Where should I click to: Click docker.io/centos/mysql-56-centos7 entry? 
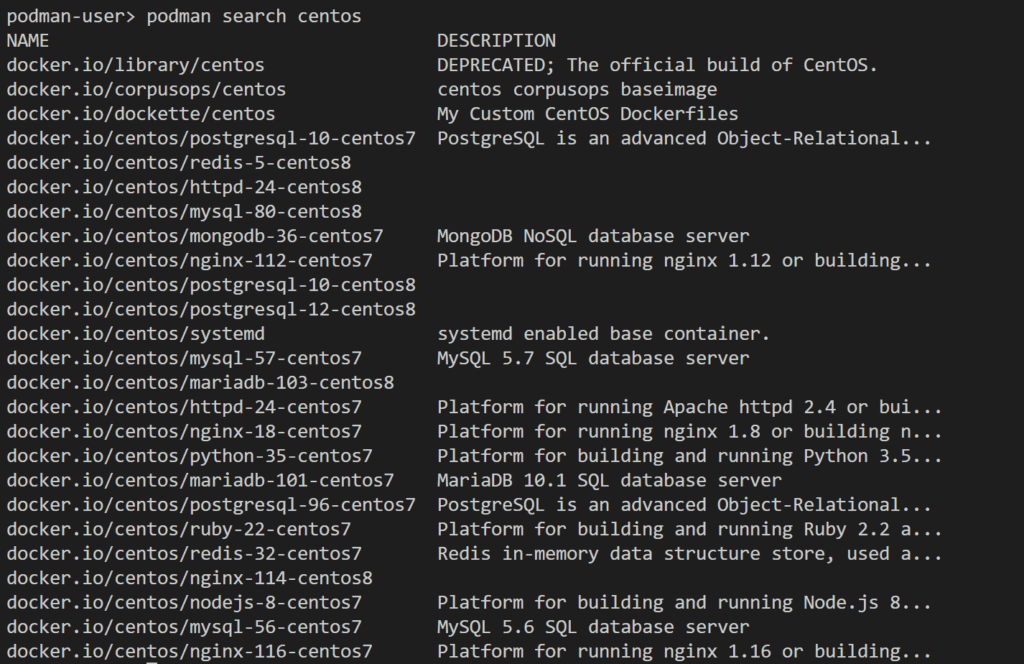click(184, 627)
